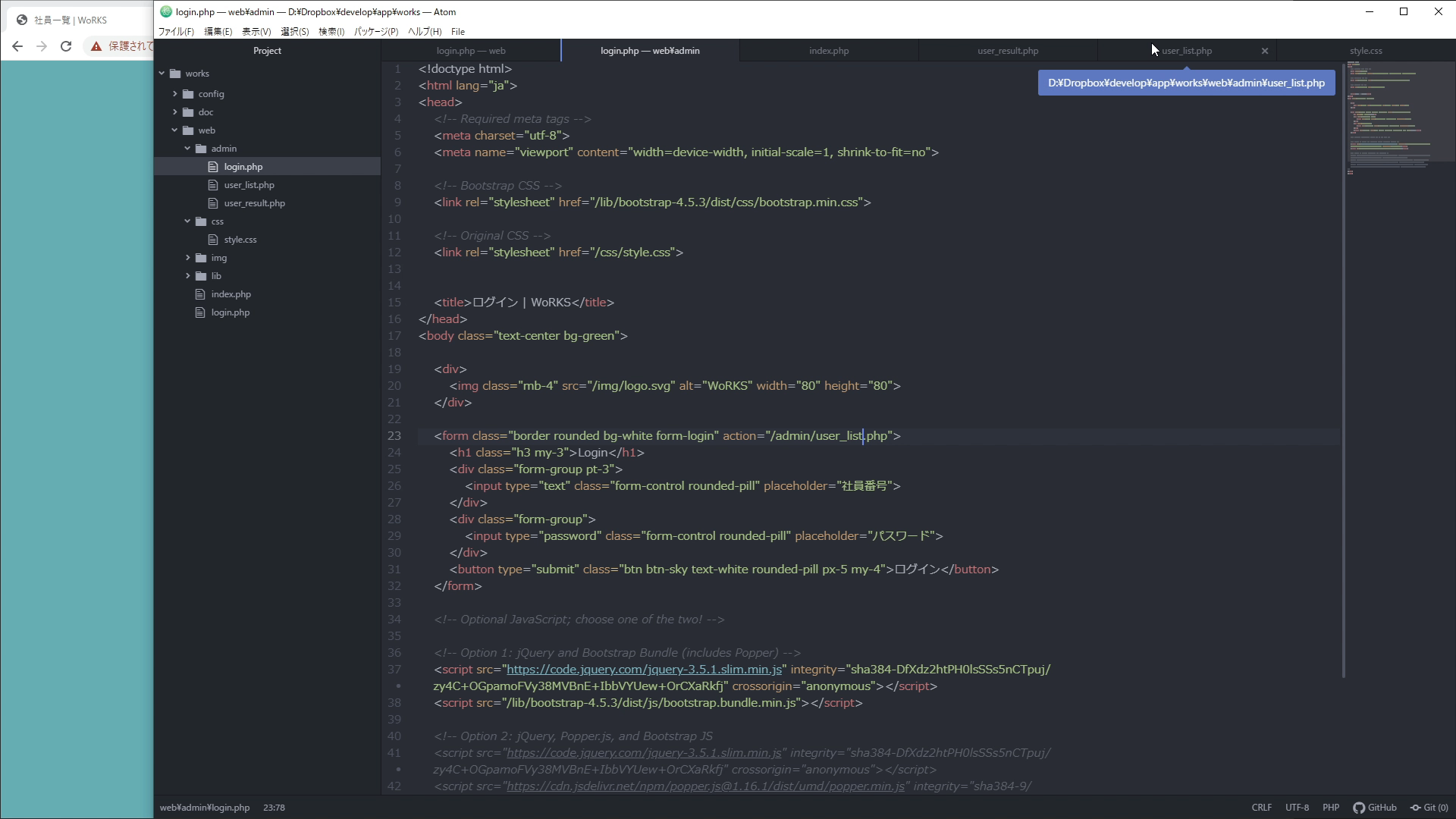Click file icon beside index.php in tree
The image size is (1456, 819).
coord(200,294)
